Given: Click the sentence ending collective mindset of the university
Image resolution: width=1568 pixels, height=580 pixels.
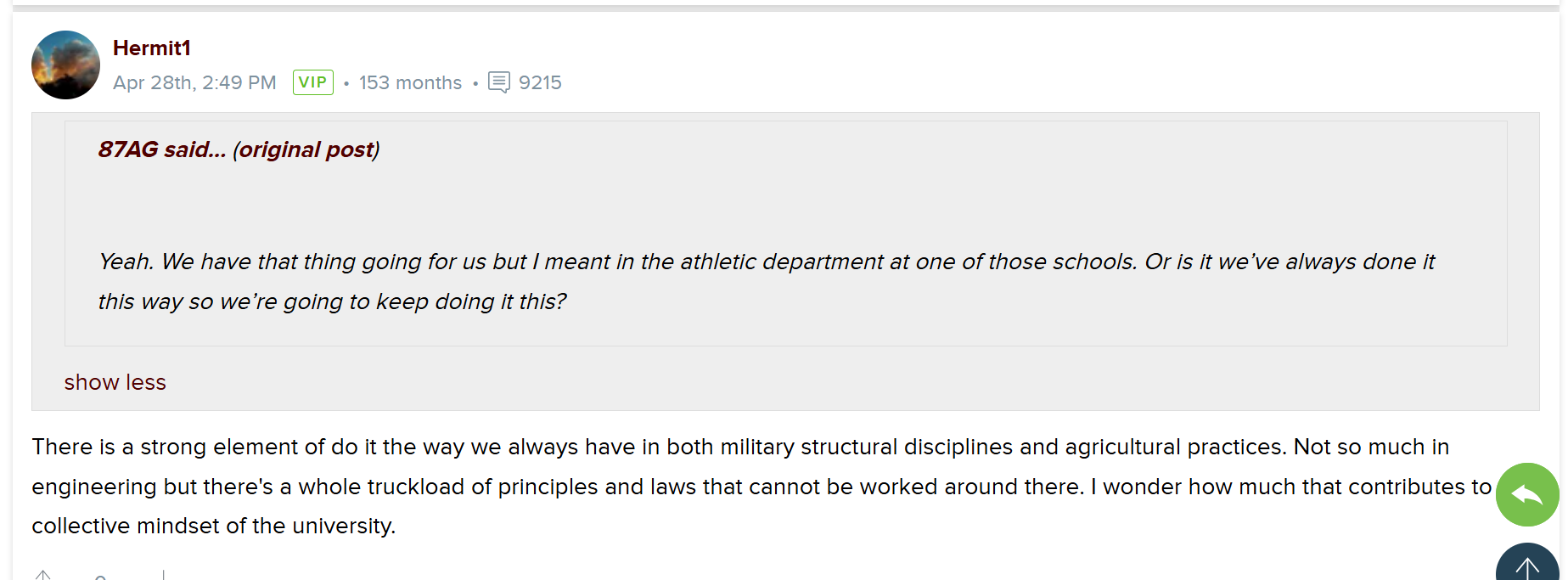Looking at the screenshot, I should pos(214,526).
